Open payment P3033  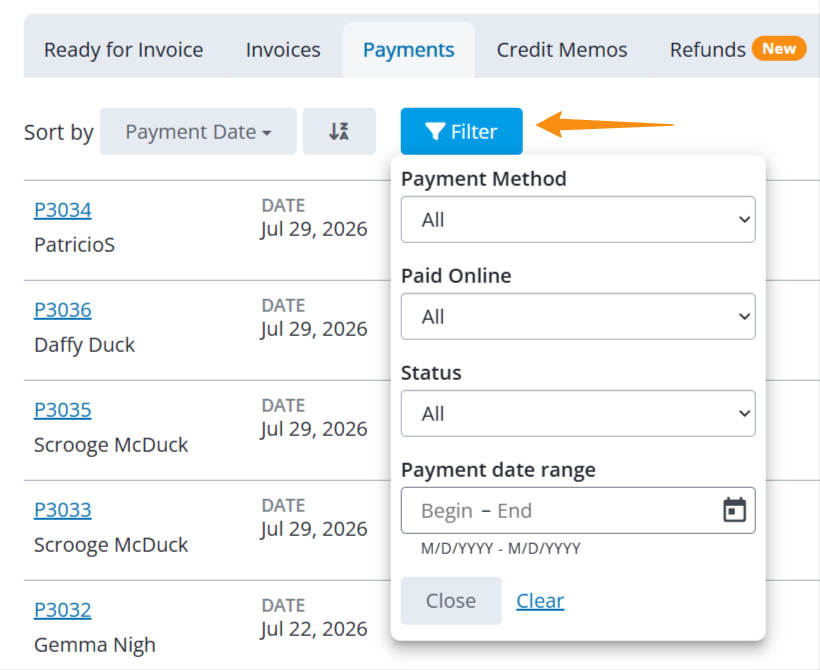(62, 510)
